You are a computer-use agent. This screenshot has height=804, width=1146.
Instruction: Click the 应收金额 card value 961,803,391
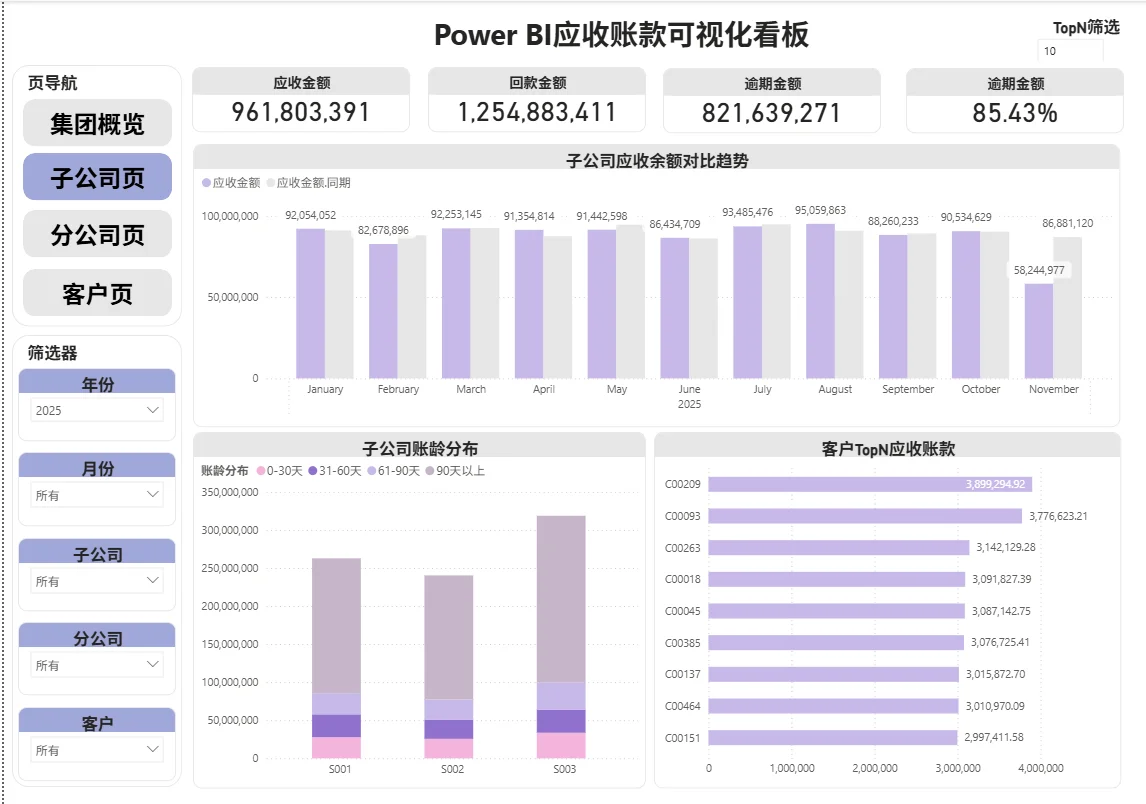[x=300, y=112]
